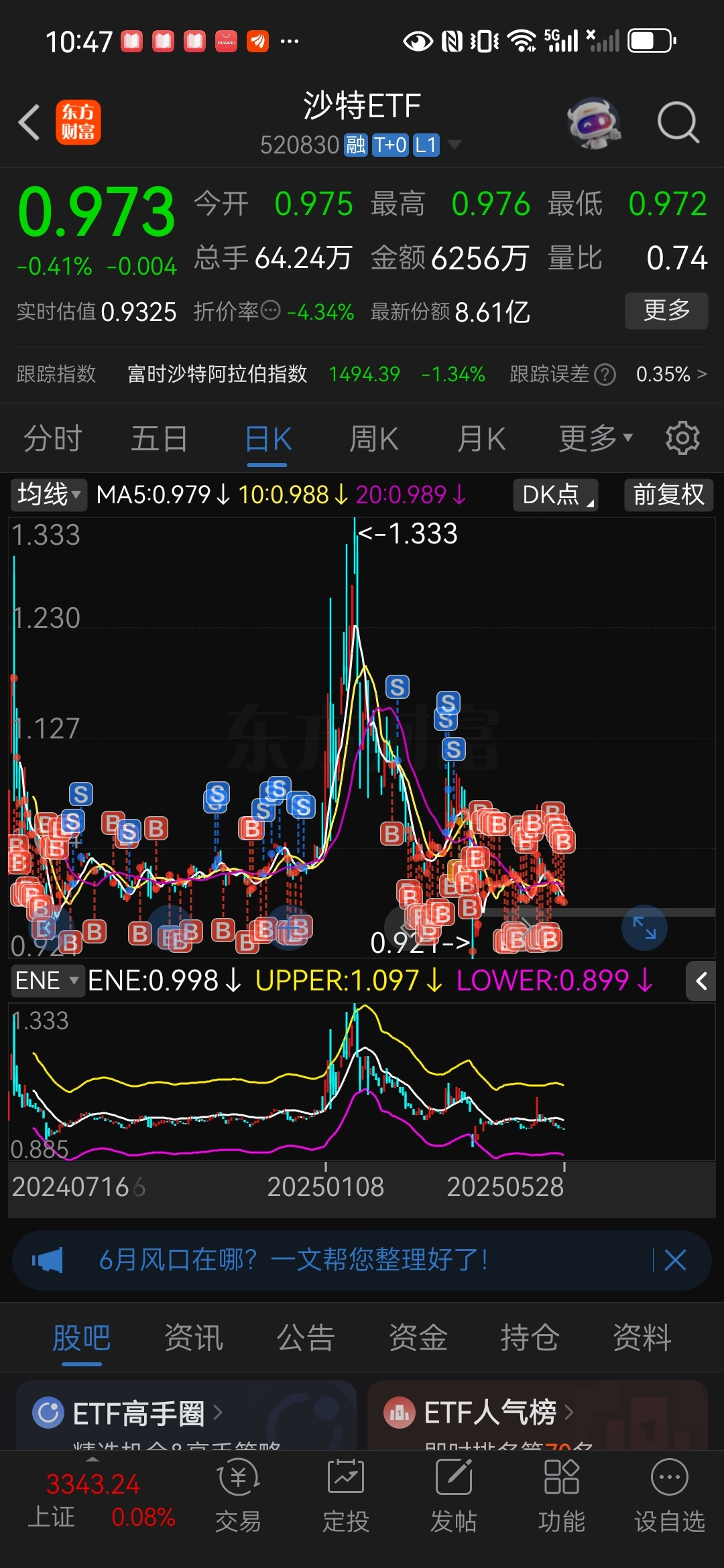The image size is (724, 1568).
Task: Tap the T+0 tag
Action: (390, 145)
